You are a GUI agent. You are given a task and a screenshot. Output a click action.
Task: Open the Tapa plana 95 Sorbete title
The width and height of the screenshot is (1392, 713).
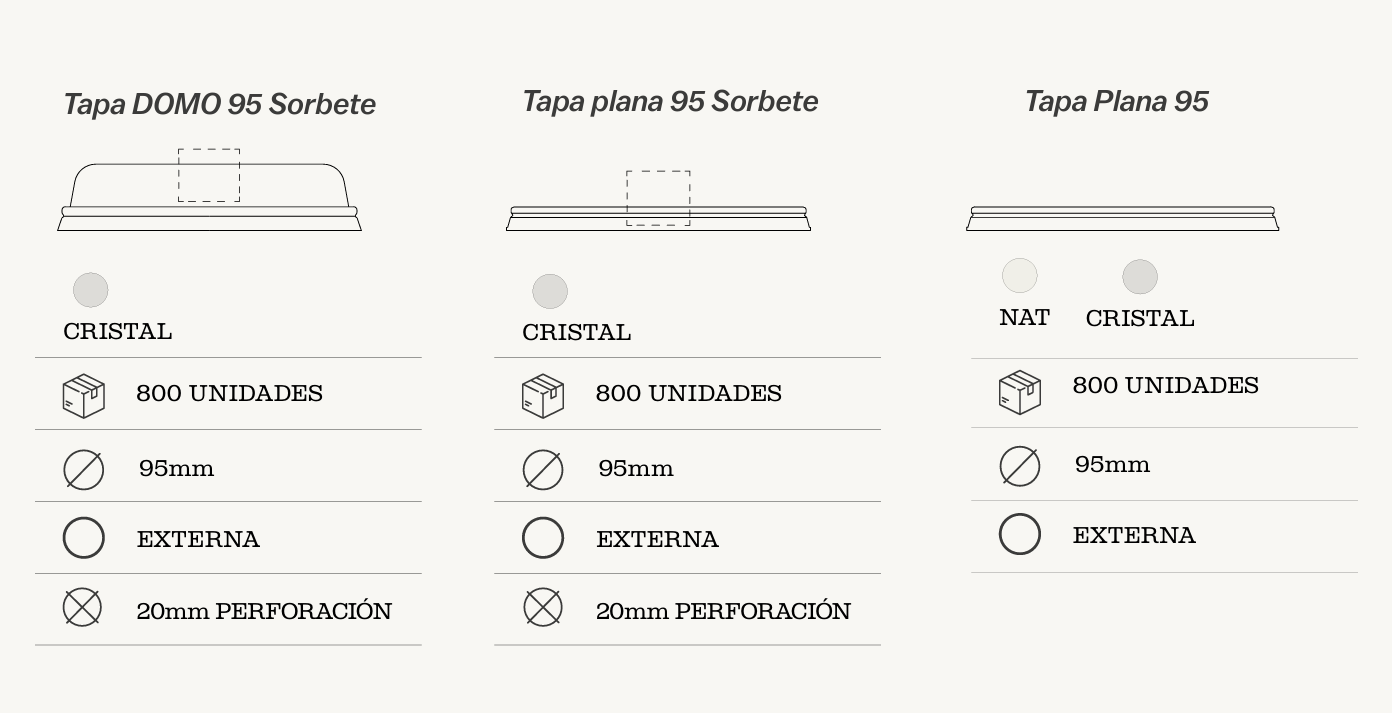(670, 101)
